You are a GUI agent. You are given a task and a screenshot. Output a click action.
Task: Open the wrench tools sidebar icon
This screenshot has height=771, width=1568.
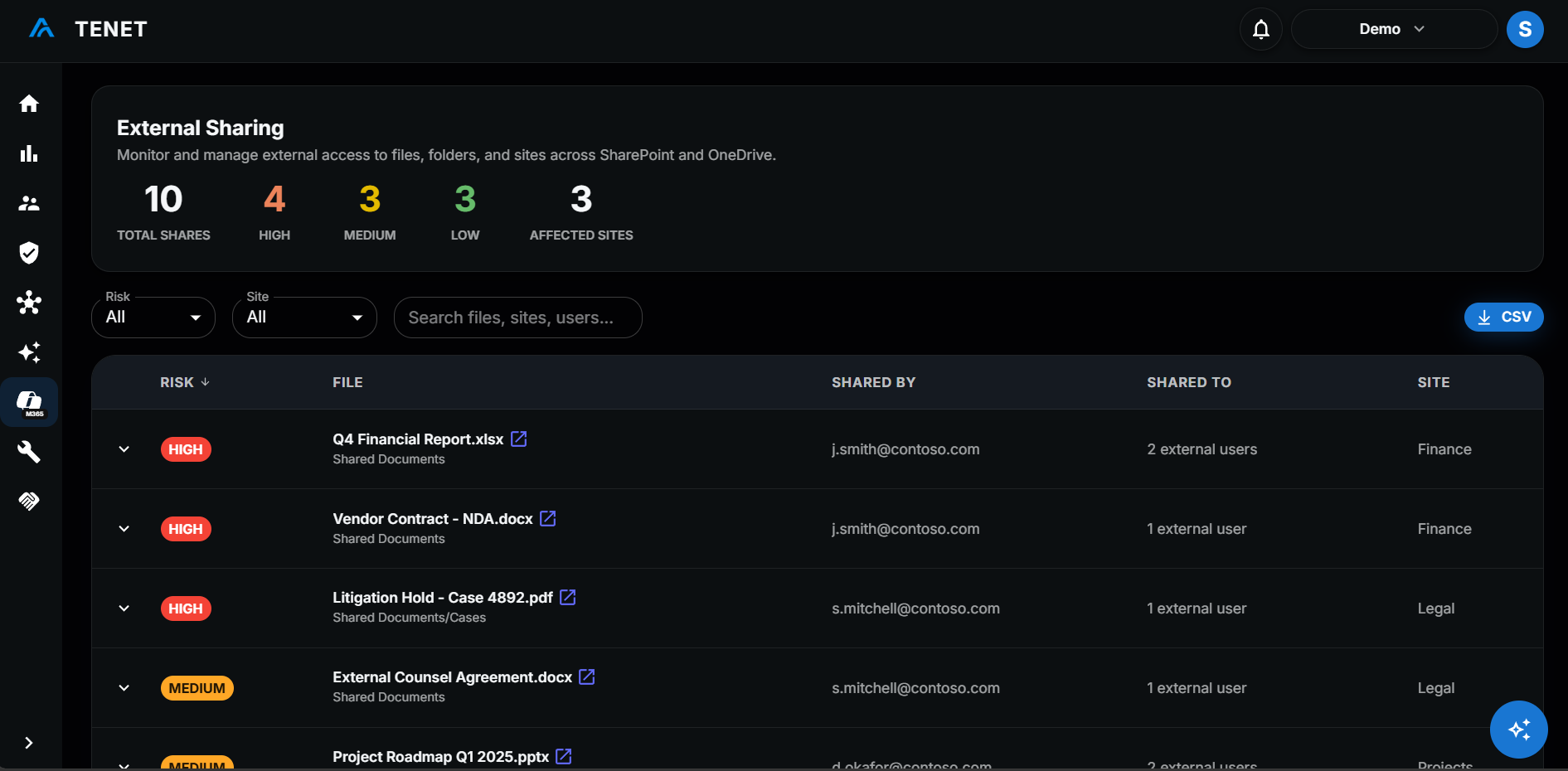(x=29, y=452)
